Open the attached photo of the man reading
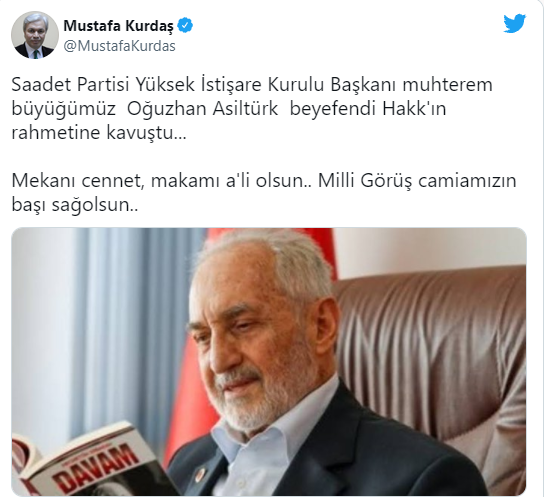Image resolution: width=544 pixels, height=497 pixels. pyautogui.click(x=269, y=361)
